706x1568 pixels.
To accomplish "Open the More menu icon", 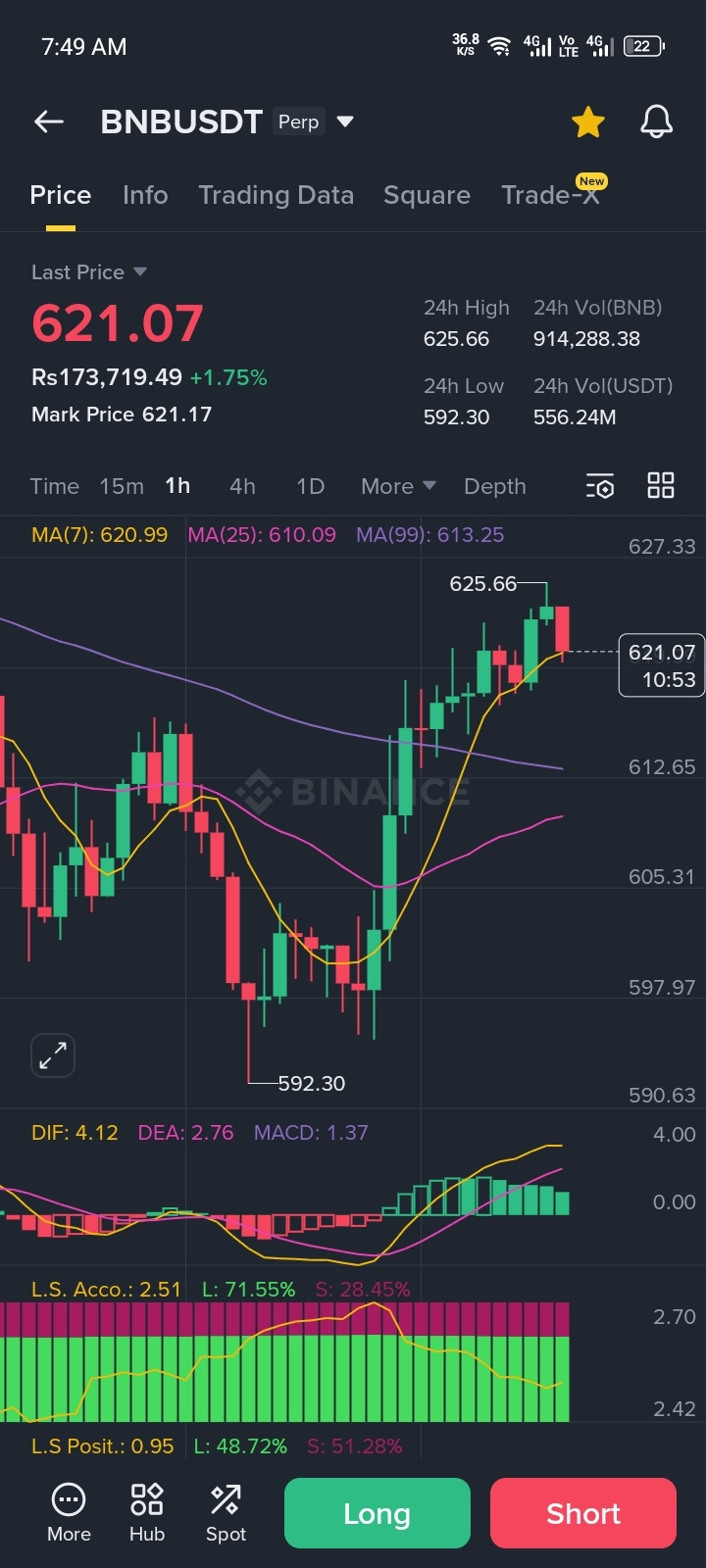I will tap(69, 1513).
